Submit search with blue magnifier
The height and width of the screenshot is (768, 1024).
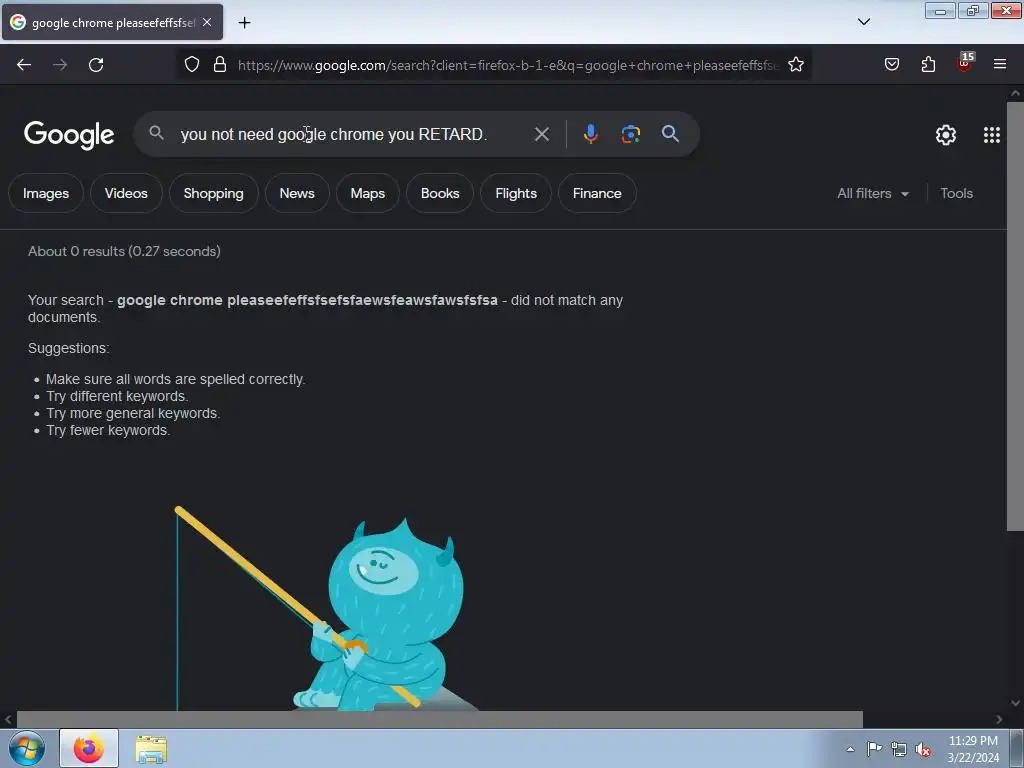pos(670,134)
